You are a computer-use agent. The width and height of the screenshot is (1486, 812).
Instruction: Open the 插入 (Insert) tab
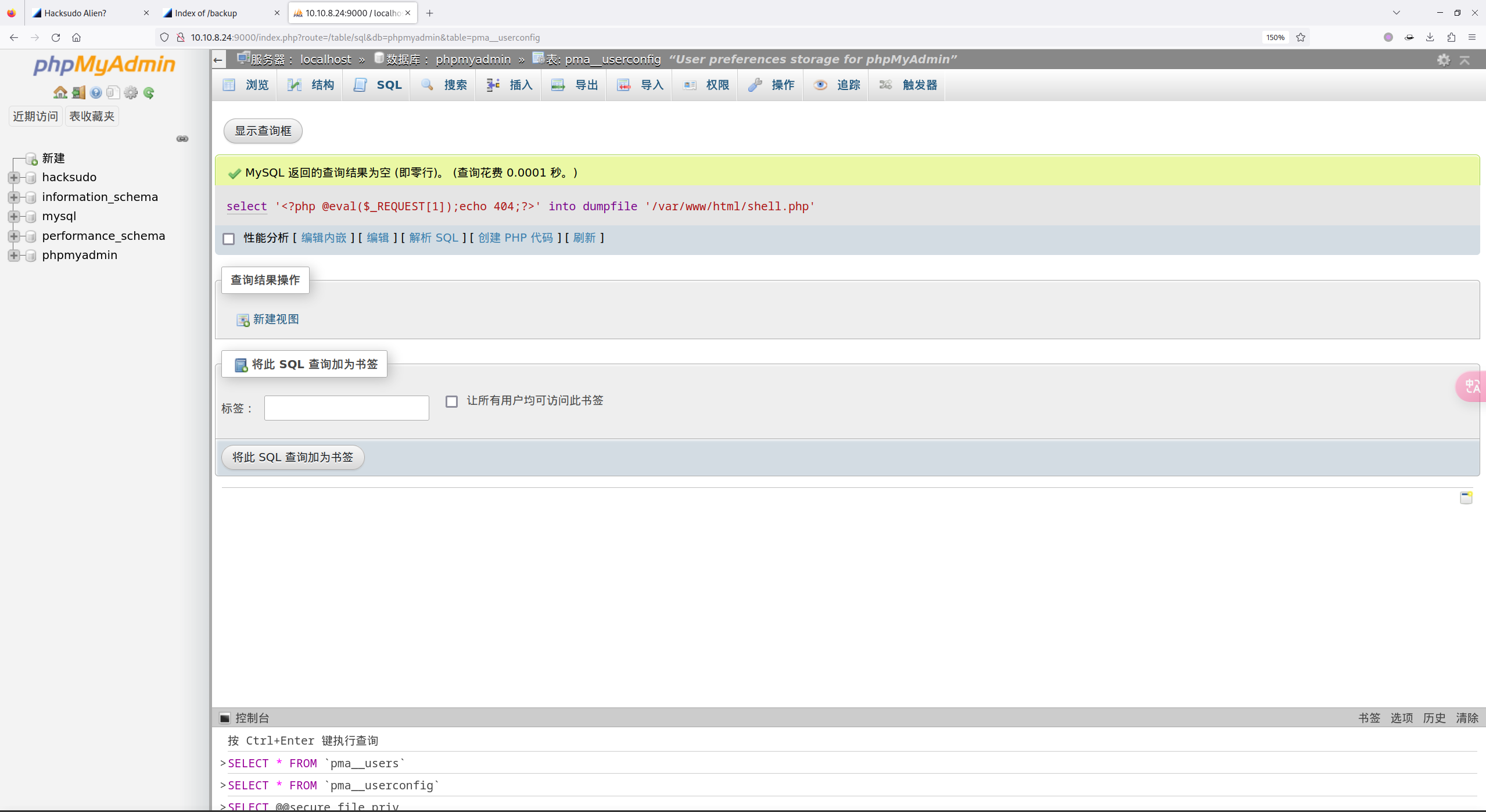pyautogui.click(x=509, y=85)
